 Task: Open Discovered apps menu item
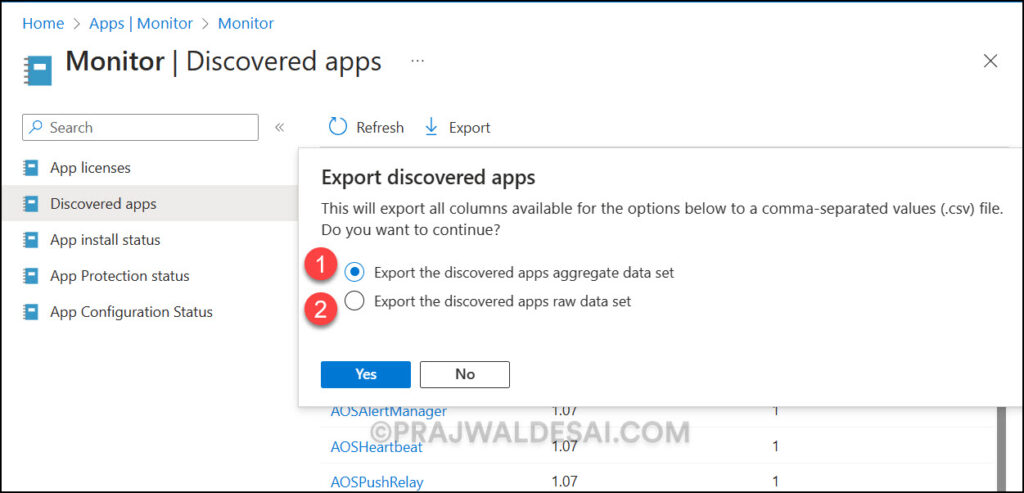tap(103, 204)
